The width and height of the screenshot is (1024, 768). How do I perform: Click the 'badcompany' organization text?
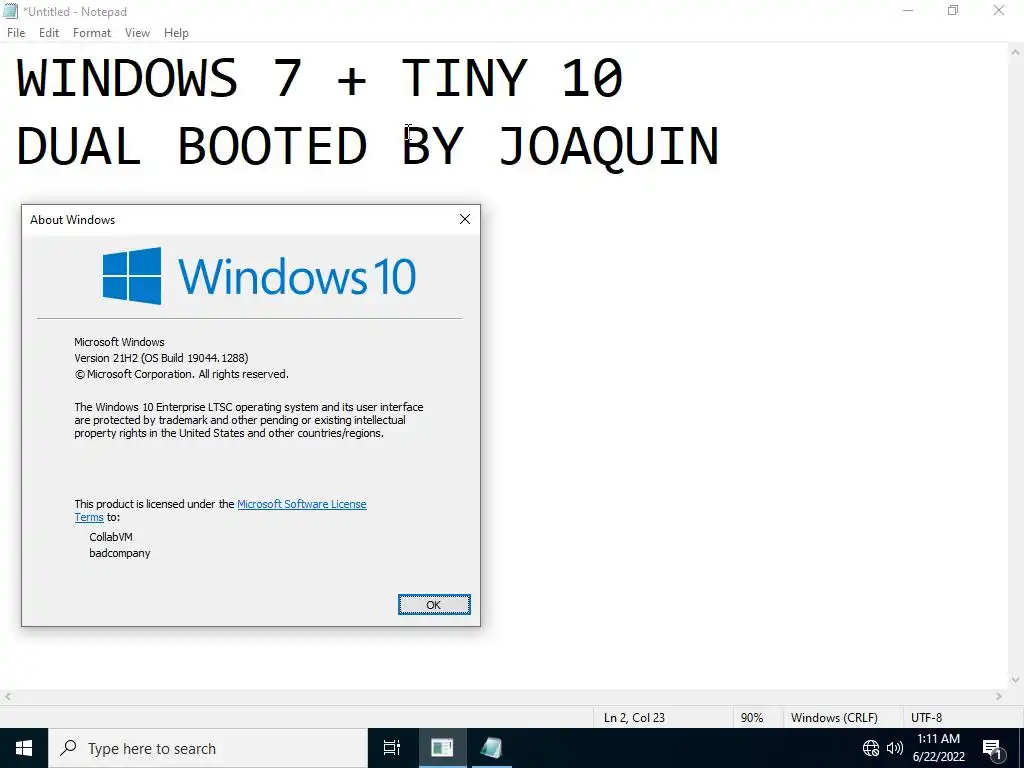click(120, 553)
